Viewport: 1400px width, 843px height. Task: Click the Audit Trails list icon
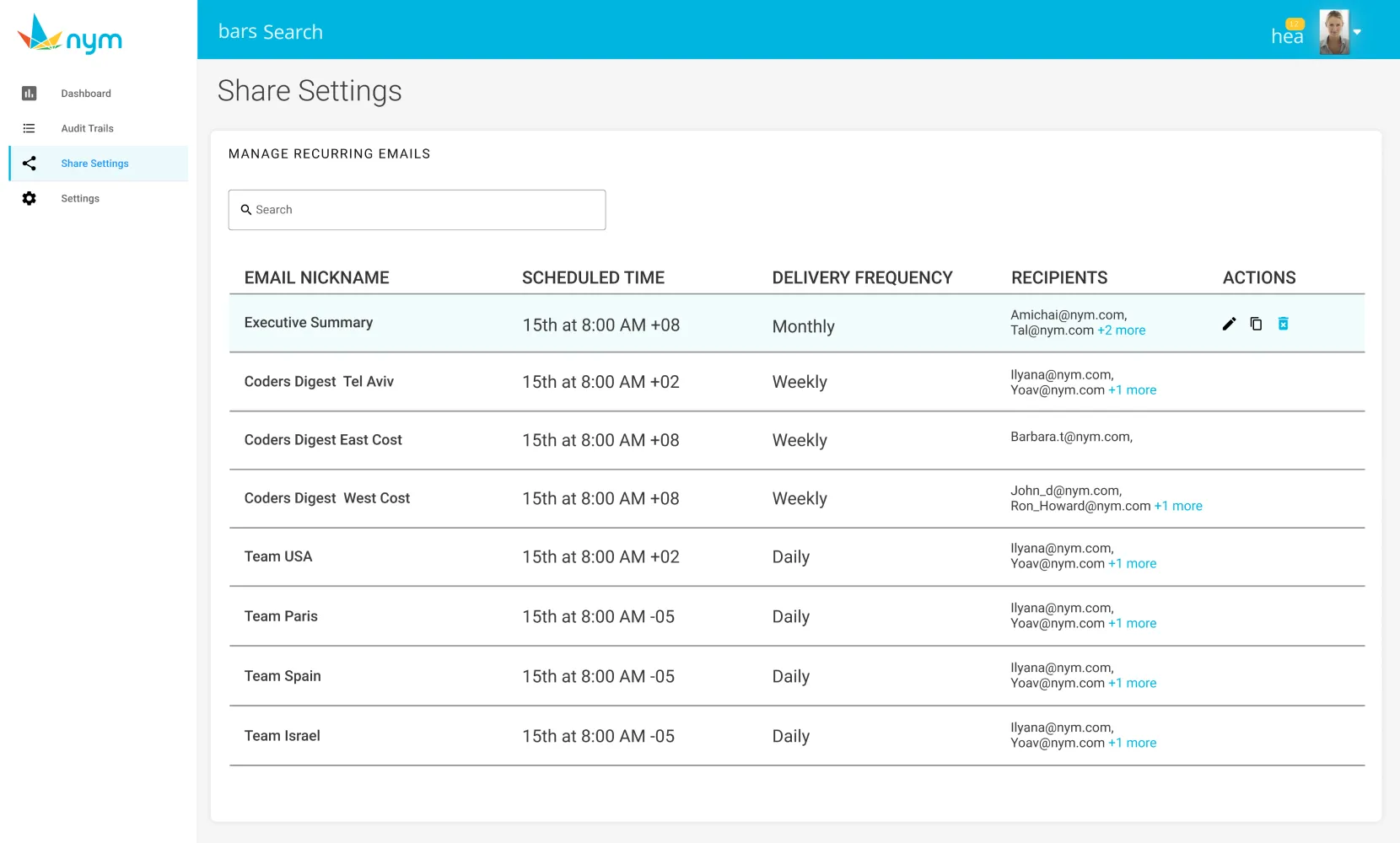(x=29, y=128)
